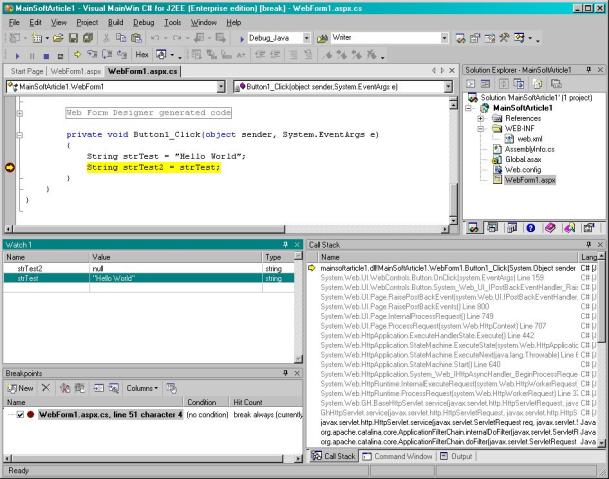Viewport: 609px width, 479px height.
Task: Select the strTest2 watch row
Action: [x=149, y=268]
